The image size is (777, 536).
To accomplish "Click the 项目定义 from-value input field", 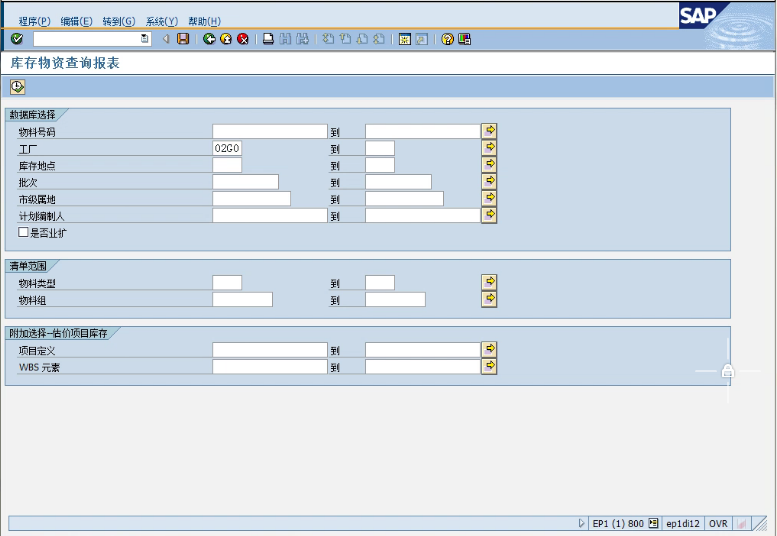I will point(269,350).
